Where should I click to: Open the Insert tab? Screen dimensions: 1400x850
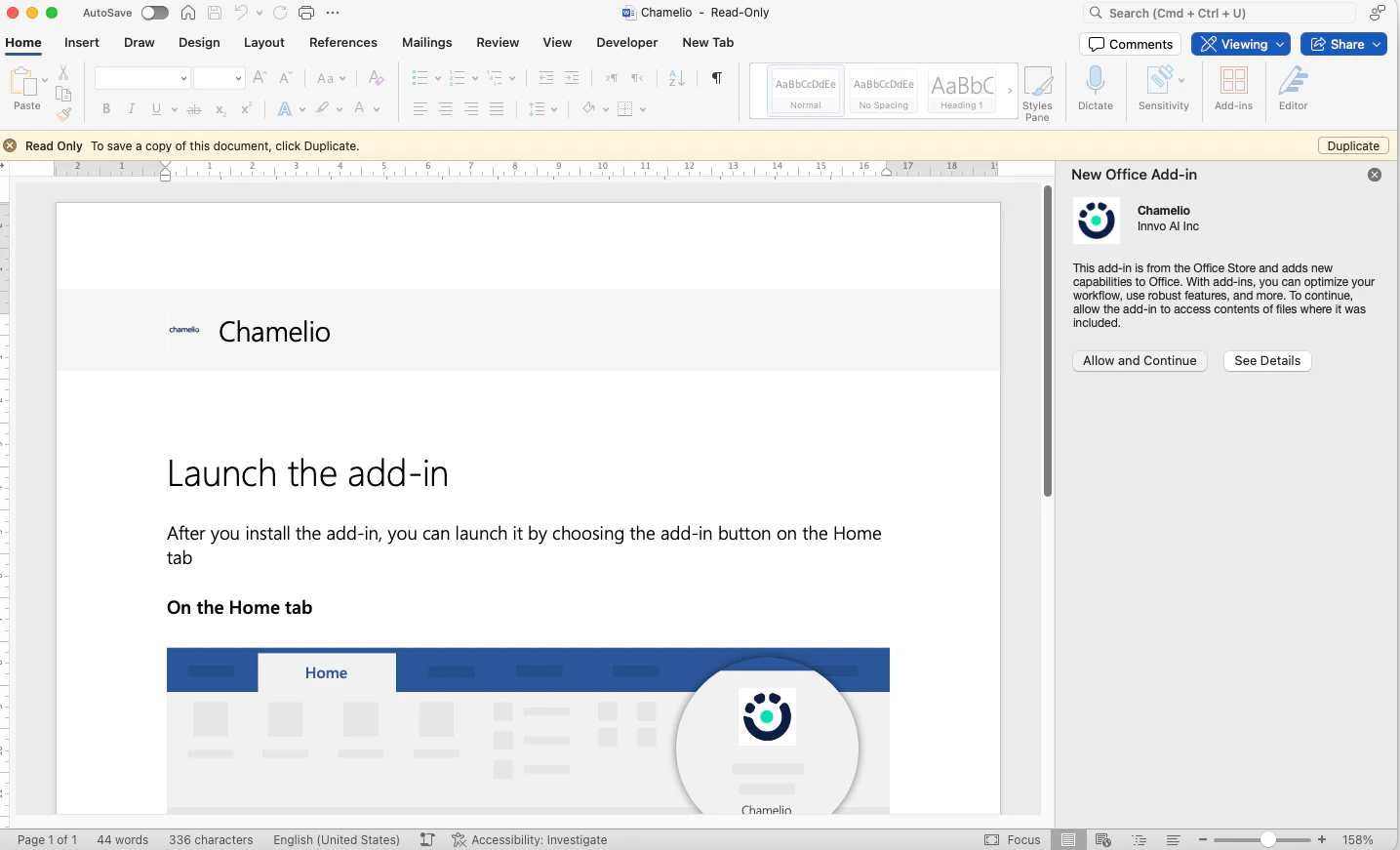[82, 43]
